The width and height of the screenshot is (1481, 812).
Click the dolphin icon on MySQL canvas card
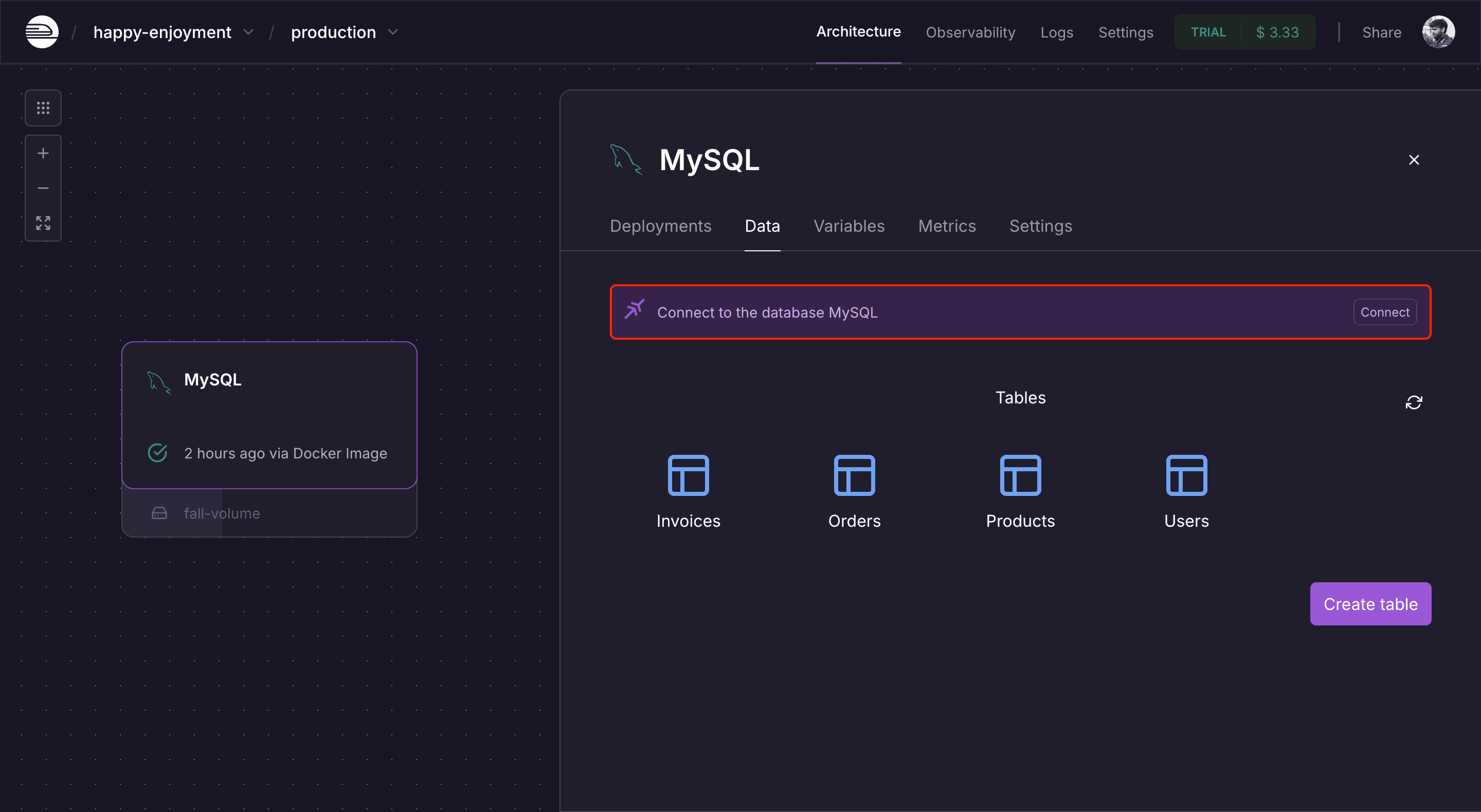point(159,382)
